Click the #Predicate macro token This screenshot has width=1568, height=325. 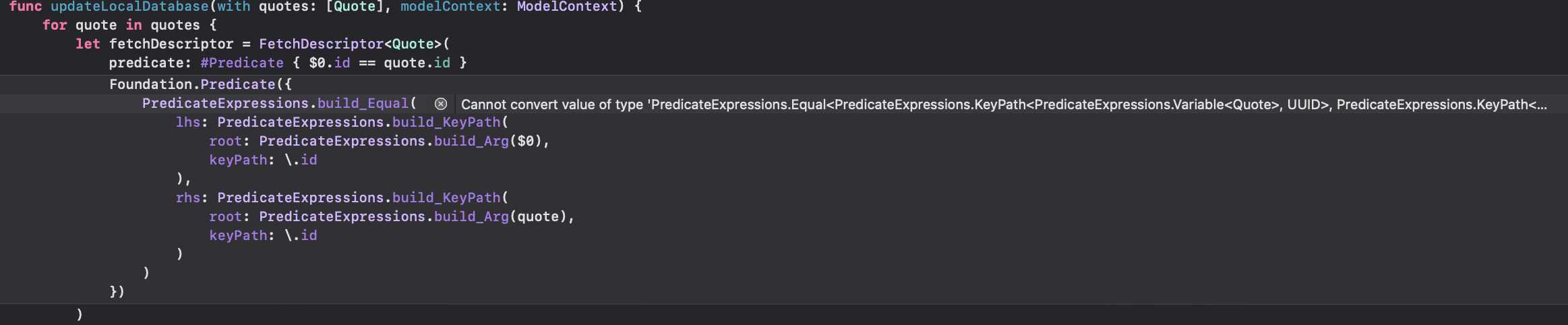pyautogui.click(x=242, y=63)
